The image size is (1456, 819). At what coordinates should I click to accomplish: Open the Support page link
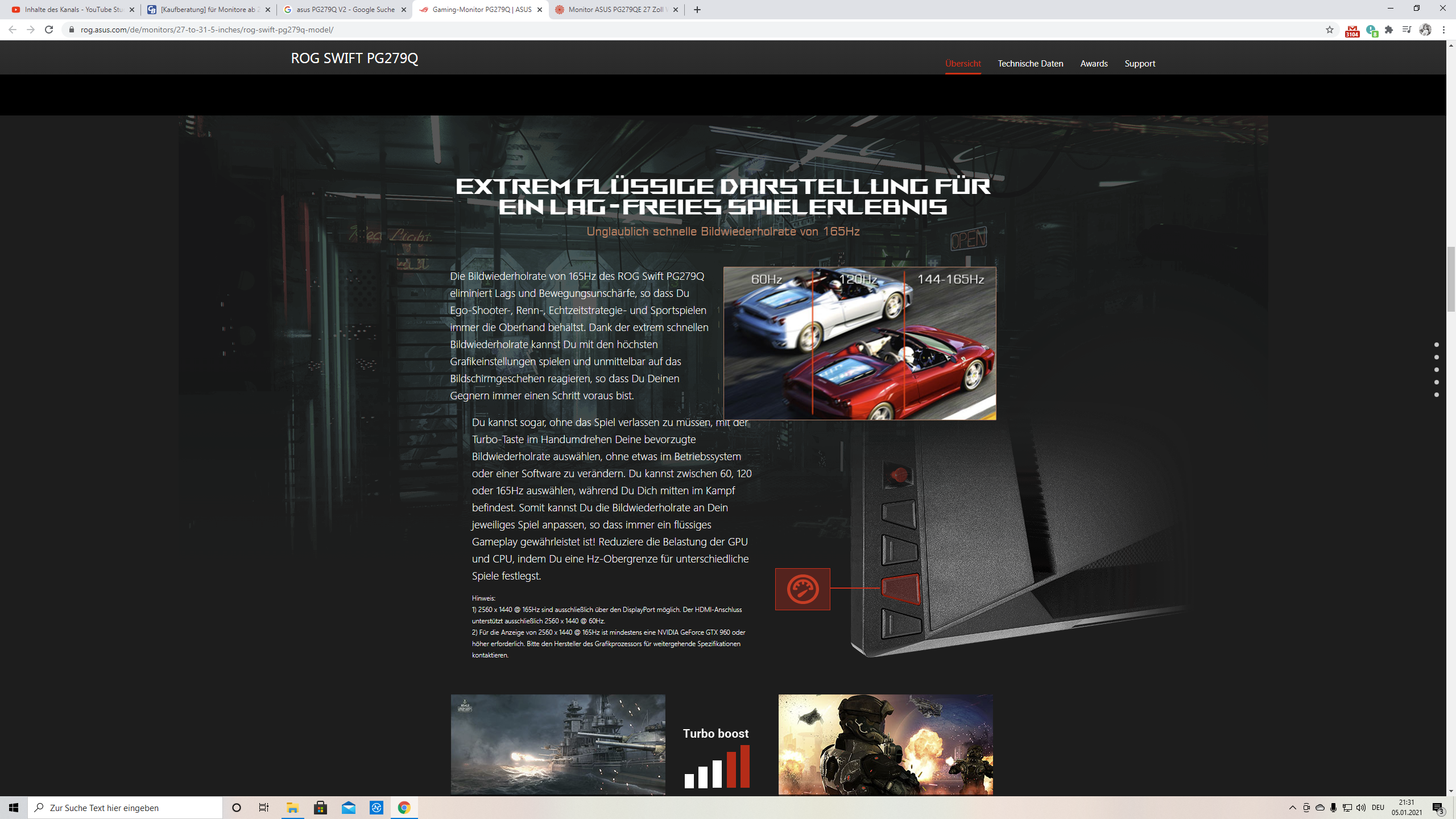1139,63
